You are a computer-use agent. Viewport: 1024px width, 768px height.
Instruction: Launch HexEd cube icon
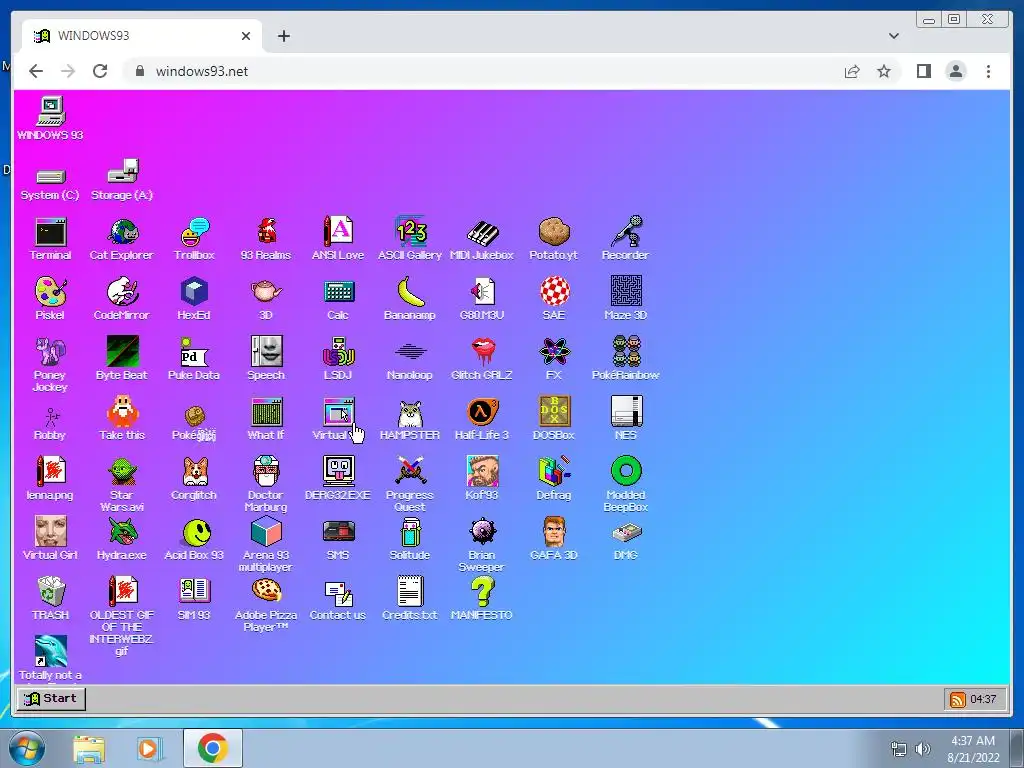click(x=195, y=291)
